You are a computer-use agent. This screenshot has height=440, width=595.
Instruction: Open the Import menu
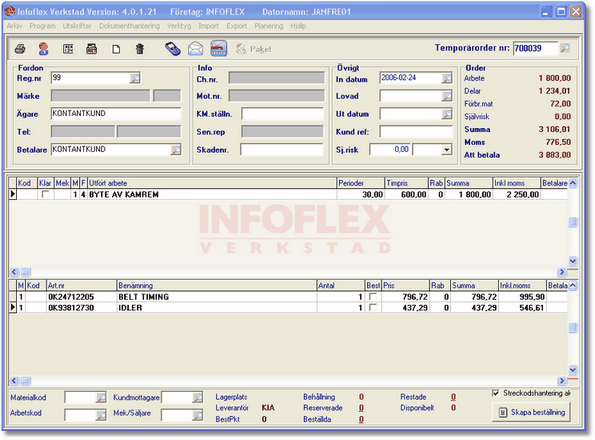tap(209, 26)
